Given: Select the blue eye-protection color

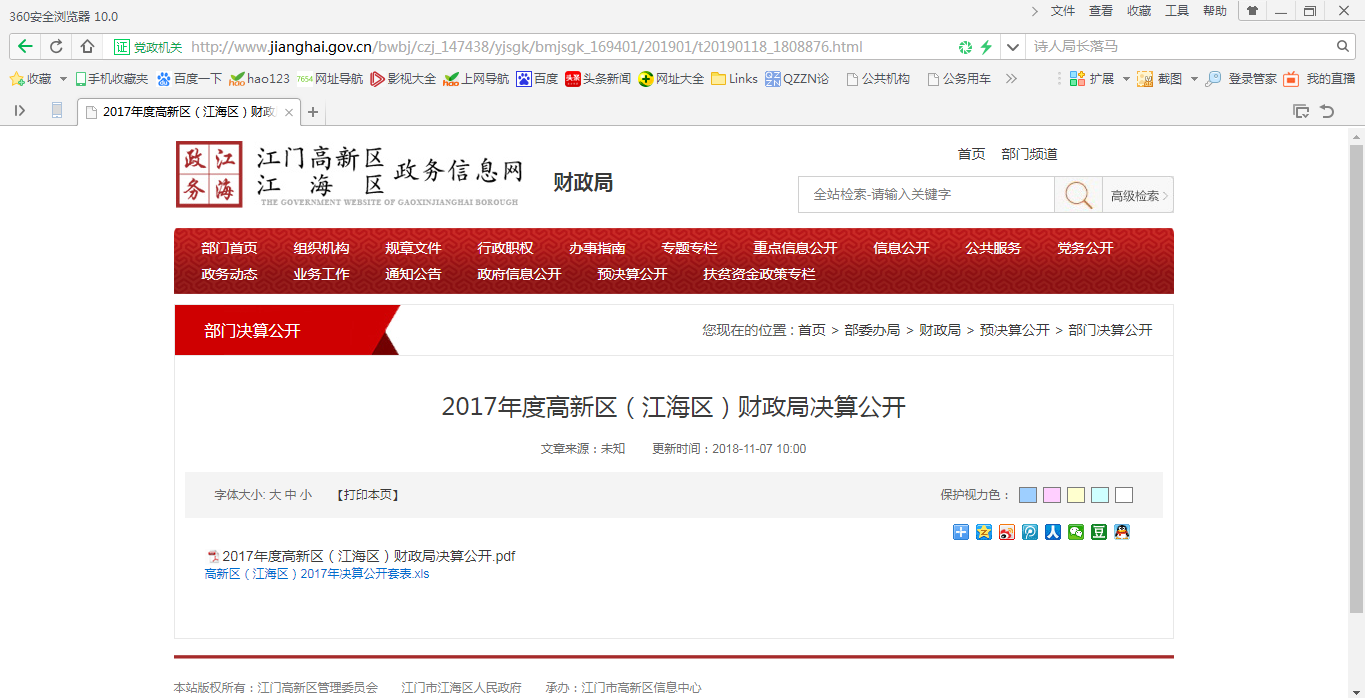Looking at the screenshot, I should (x=1028, y=495).
